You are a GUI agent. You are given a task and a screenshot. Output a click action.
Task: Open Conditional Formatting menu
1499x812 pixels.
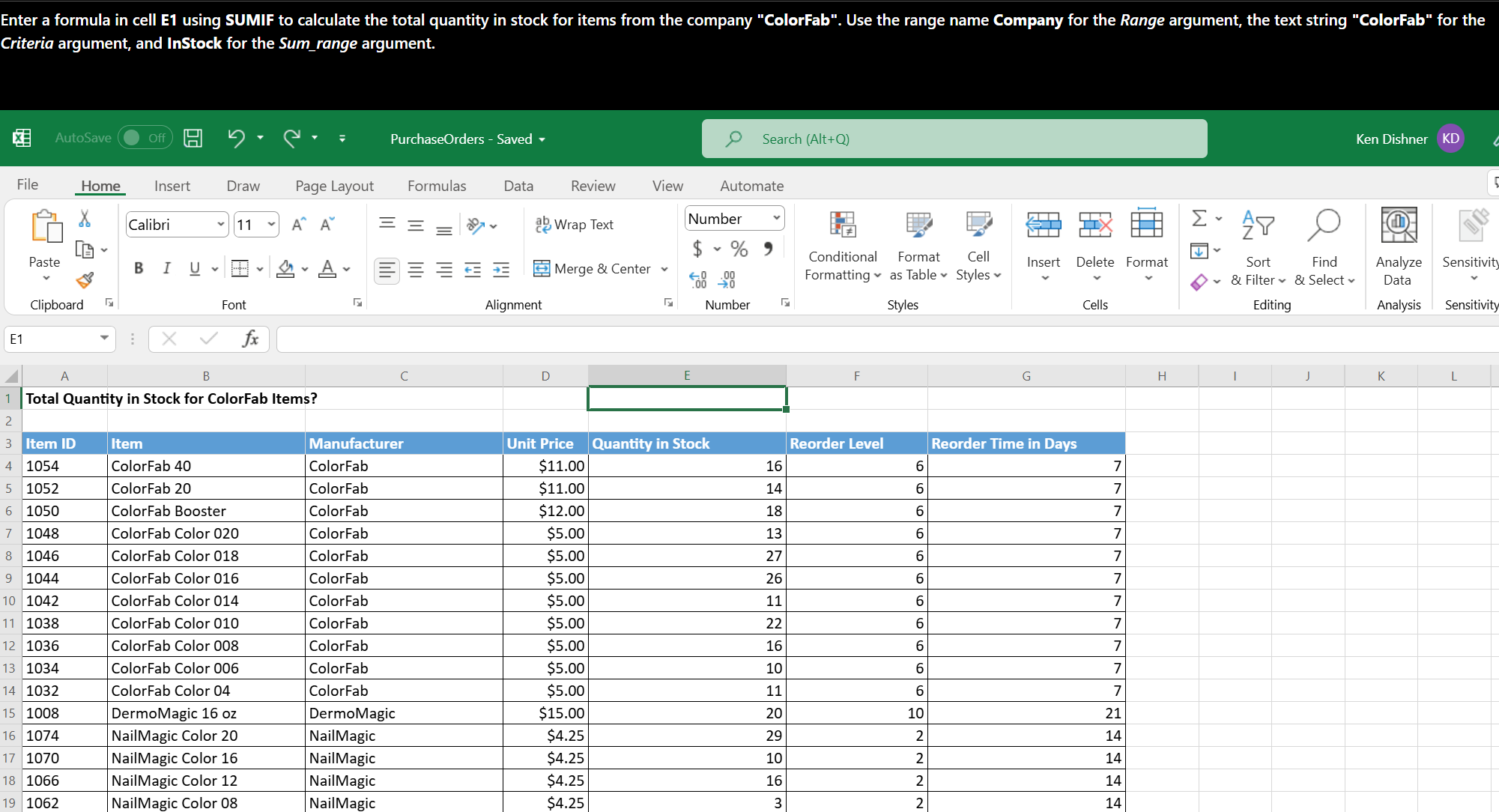click(843, 246)
